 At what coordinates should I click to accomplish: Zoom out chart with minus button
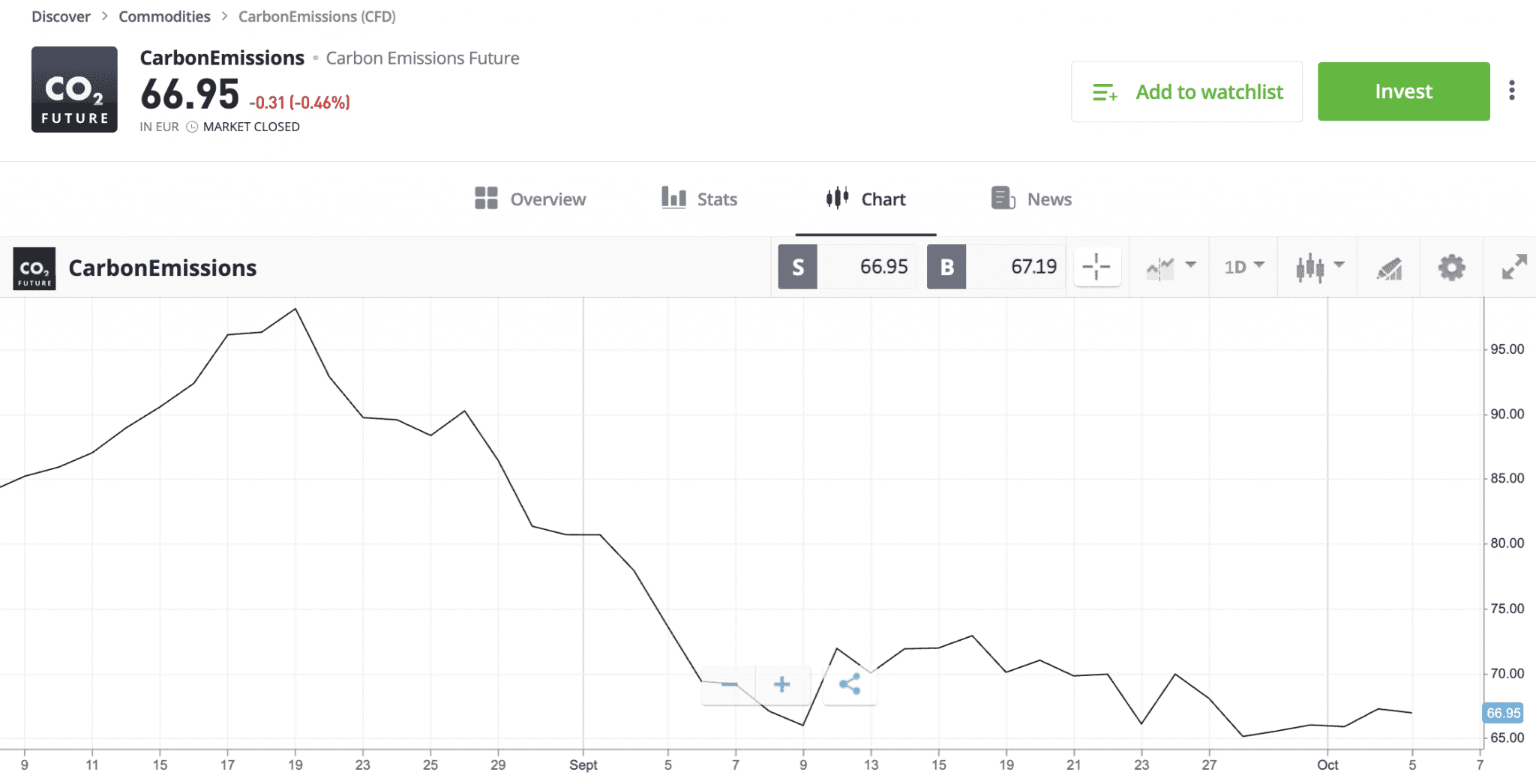pos(729,684)
